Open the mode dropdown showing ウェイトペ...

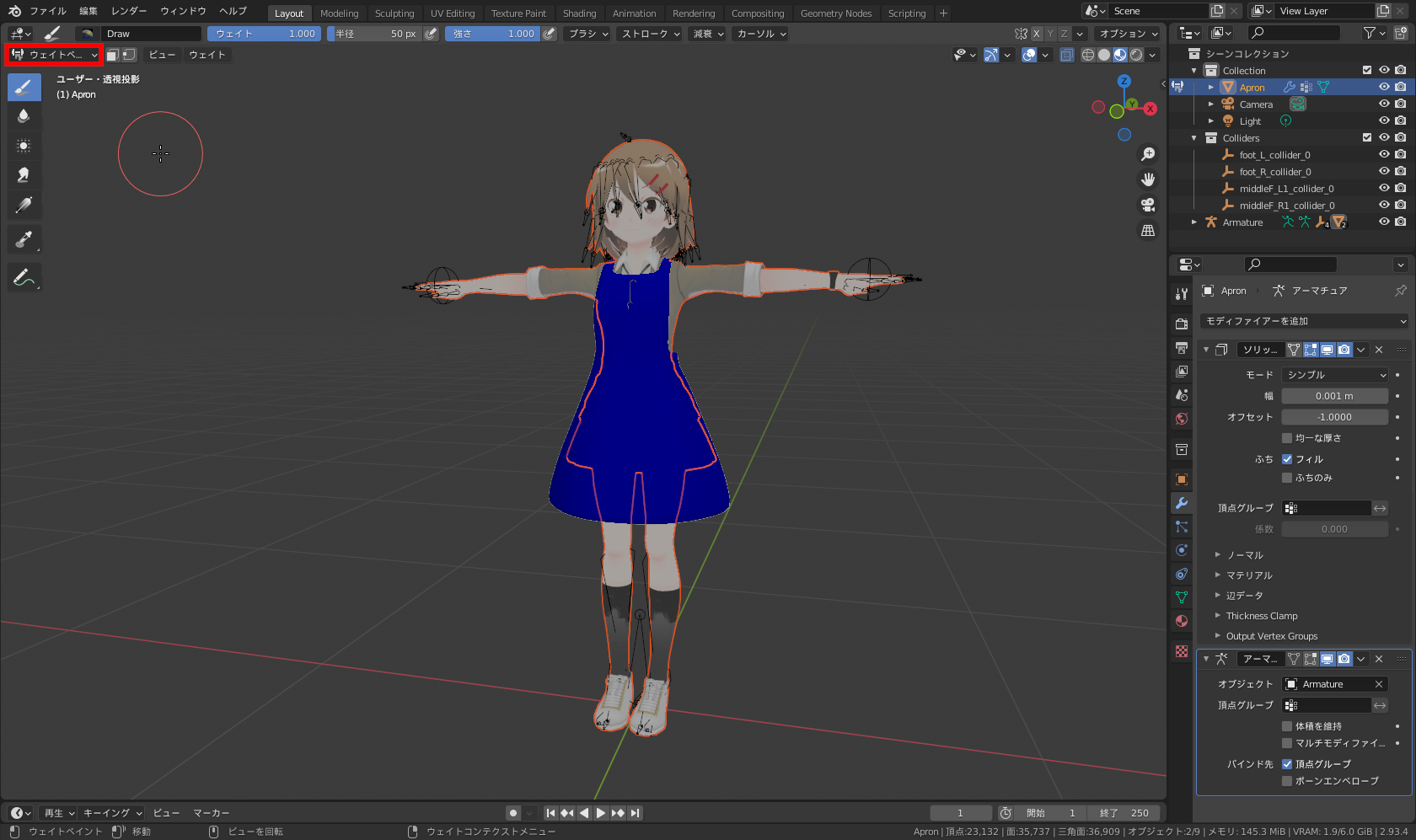[53, 54]
